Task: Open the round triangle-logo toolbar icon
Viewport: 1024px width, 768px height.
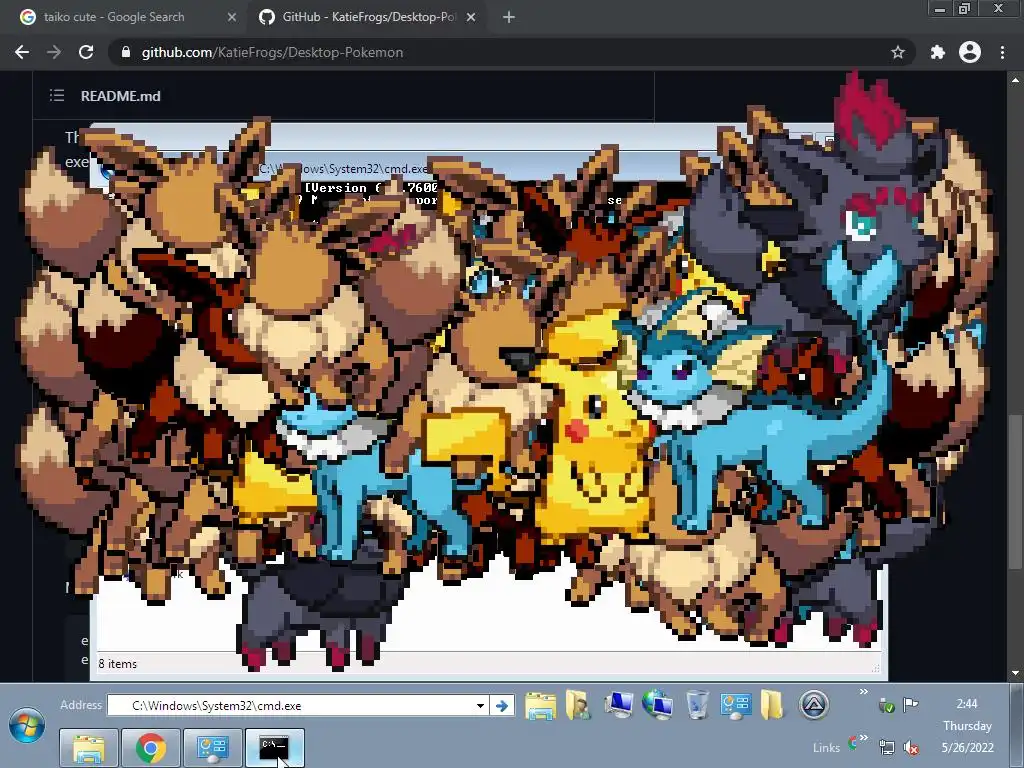Action: [814, 705]
